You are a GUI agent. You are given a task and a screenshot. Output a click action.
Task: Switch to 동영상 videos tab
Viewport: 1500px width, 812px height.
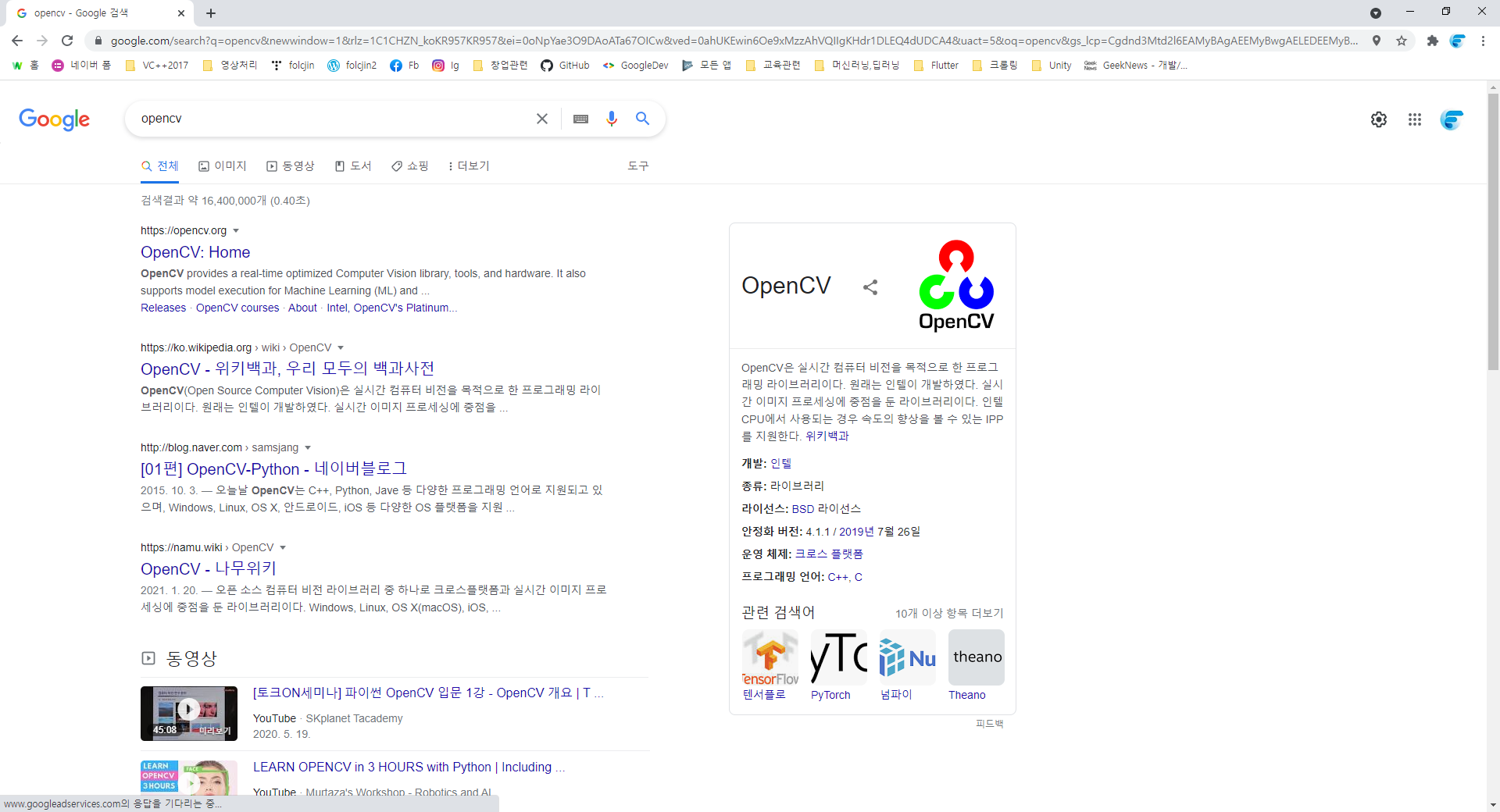click(291, 166)
